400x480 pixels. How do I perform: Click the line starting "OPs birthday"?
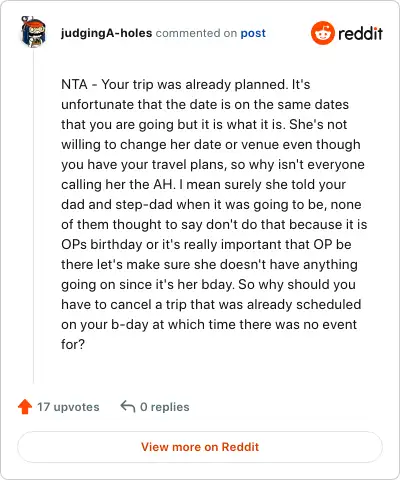(x=206, y=244)
